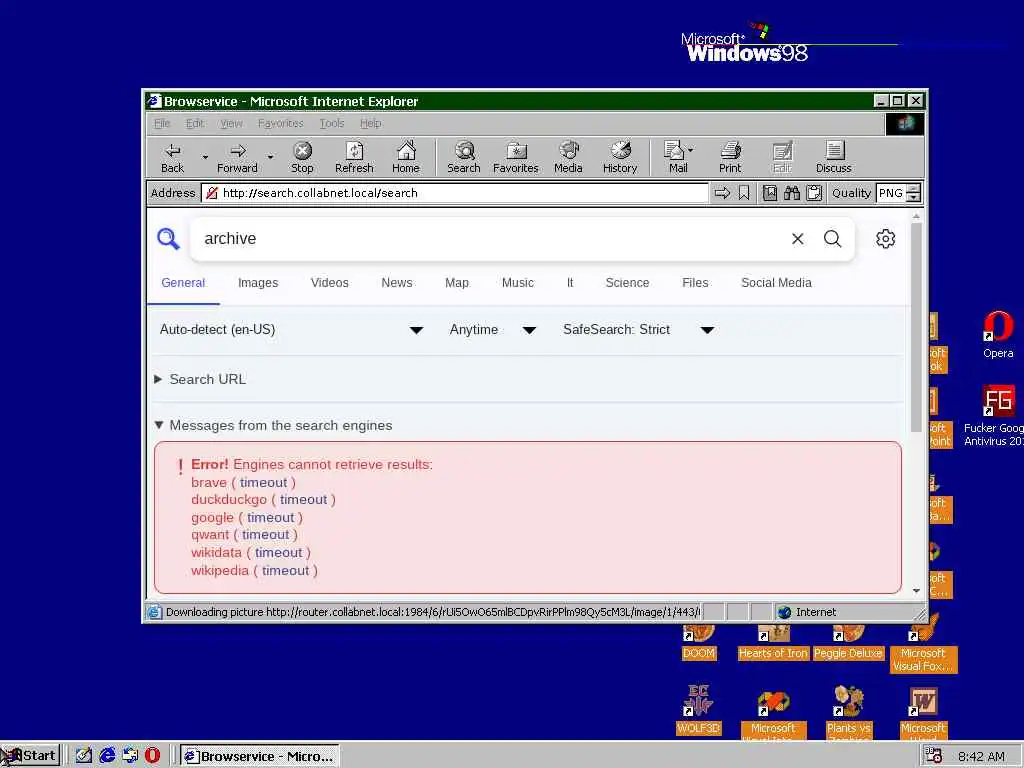This screenshot has height=768, width=1024.
Task: Click the clipboard icon near Quality
Action: [x=814, y=193]
